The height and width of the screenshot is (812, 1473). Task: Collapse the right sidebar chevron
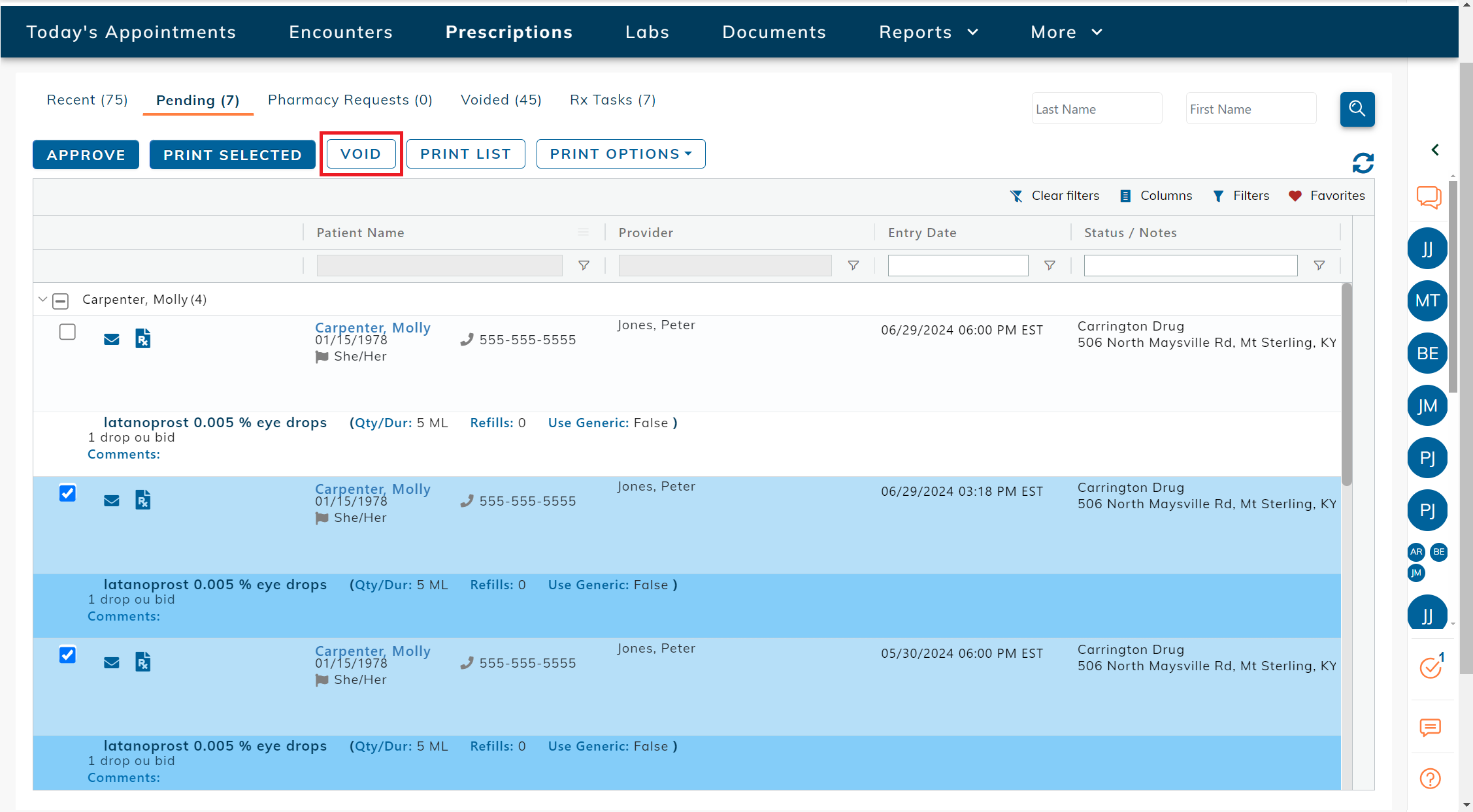tap(1434, 150)
